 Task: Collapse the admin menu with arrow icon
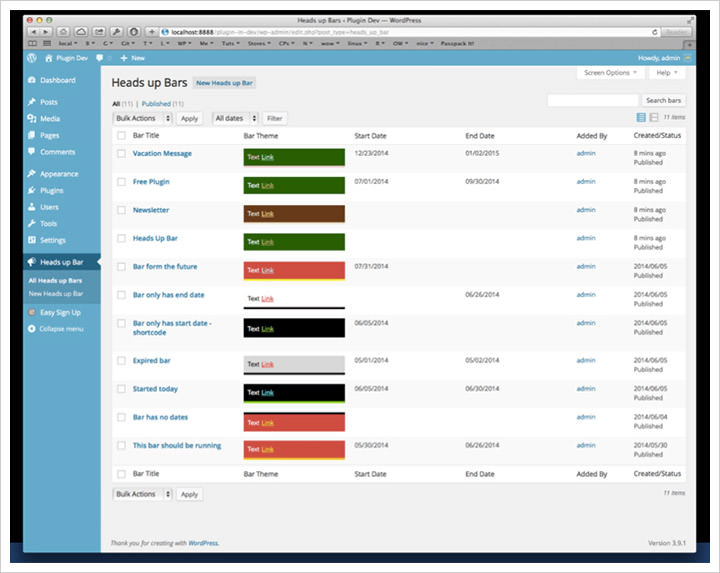[32, 329]
